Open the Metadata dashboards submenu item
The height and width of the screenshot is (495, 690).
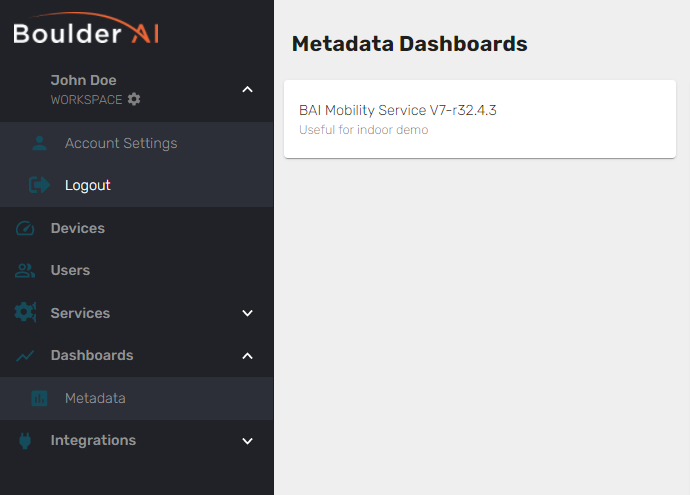136,398
